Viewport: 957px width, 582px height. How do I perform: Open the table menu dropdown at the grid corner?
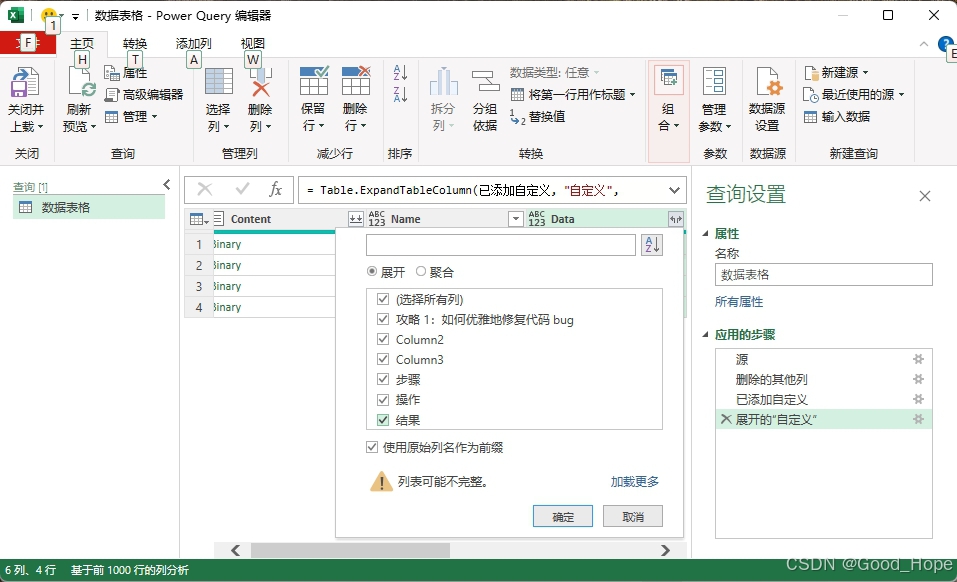pyautogui.click(x=199, y=219)
